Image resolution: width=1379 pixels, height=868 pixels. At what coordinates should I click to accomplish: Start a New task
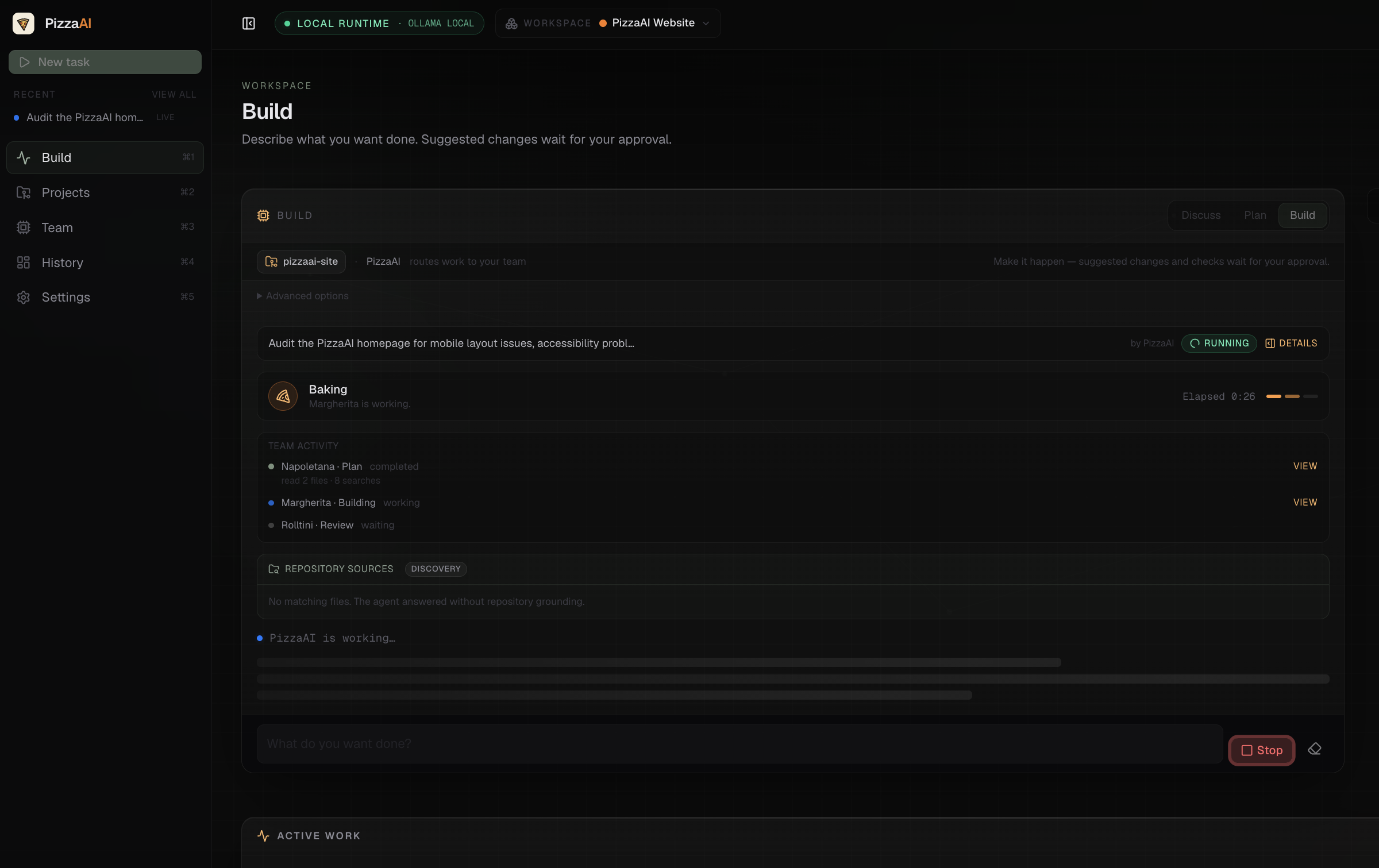tap(105, 62)
